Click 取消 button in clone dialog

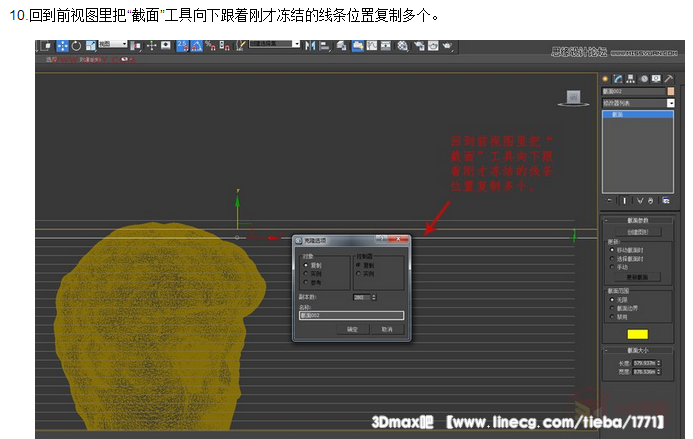(386, 328)
